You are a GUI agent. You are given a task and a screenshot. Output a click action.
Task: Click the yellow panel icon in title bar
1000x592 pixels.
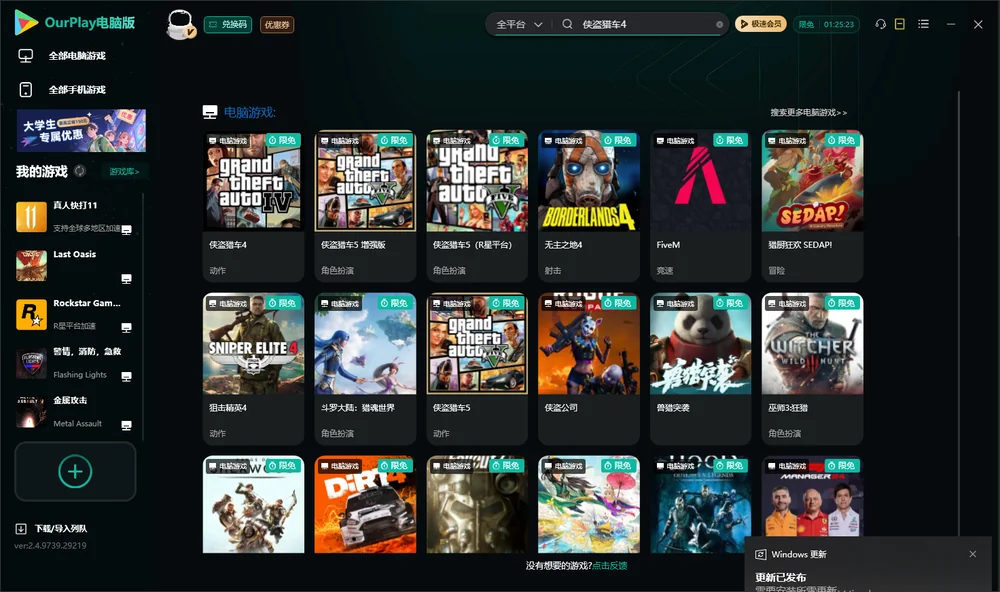pos(900,24)
